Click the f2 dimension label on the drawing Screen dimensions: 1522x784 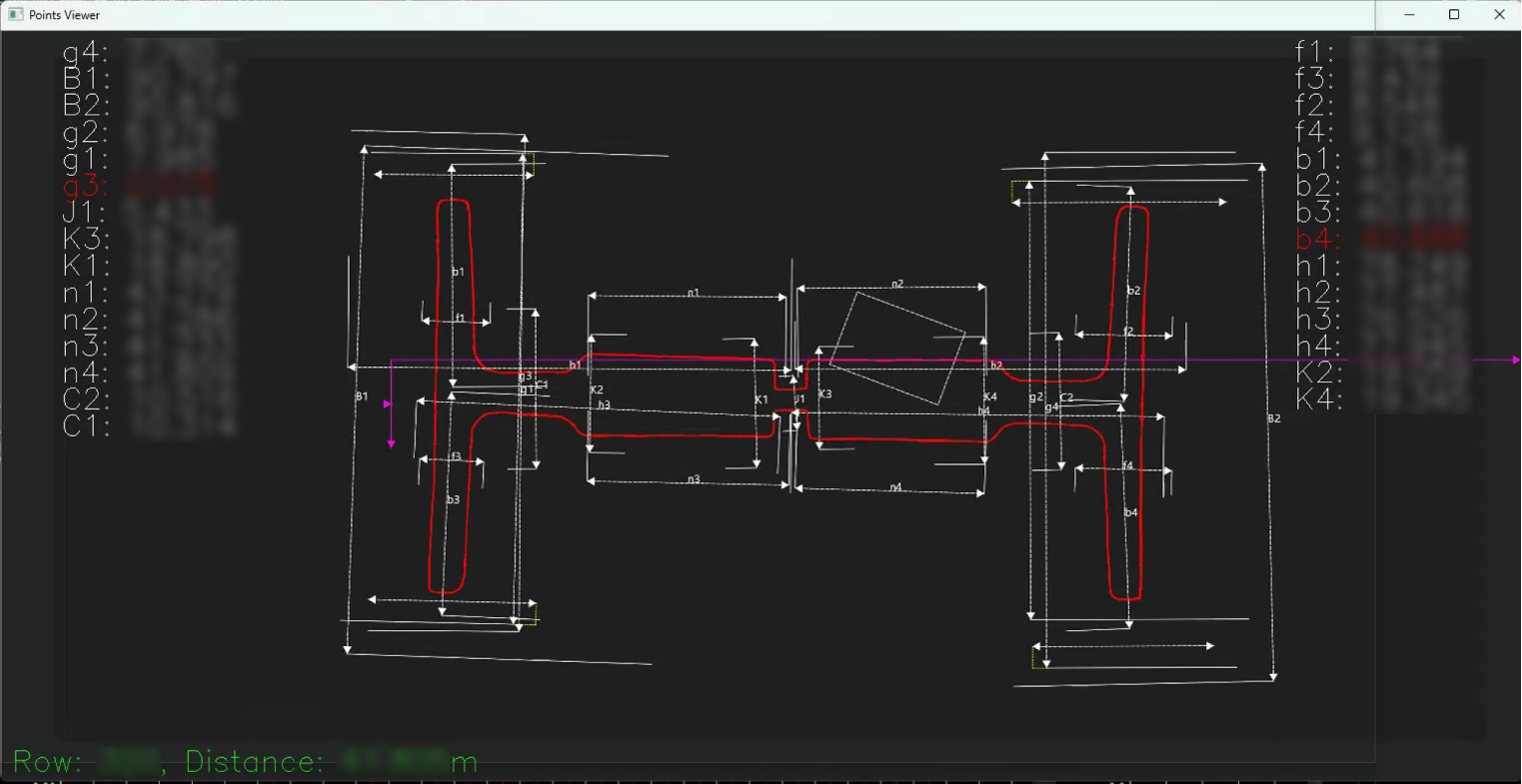1128,332
